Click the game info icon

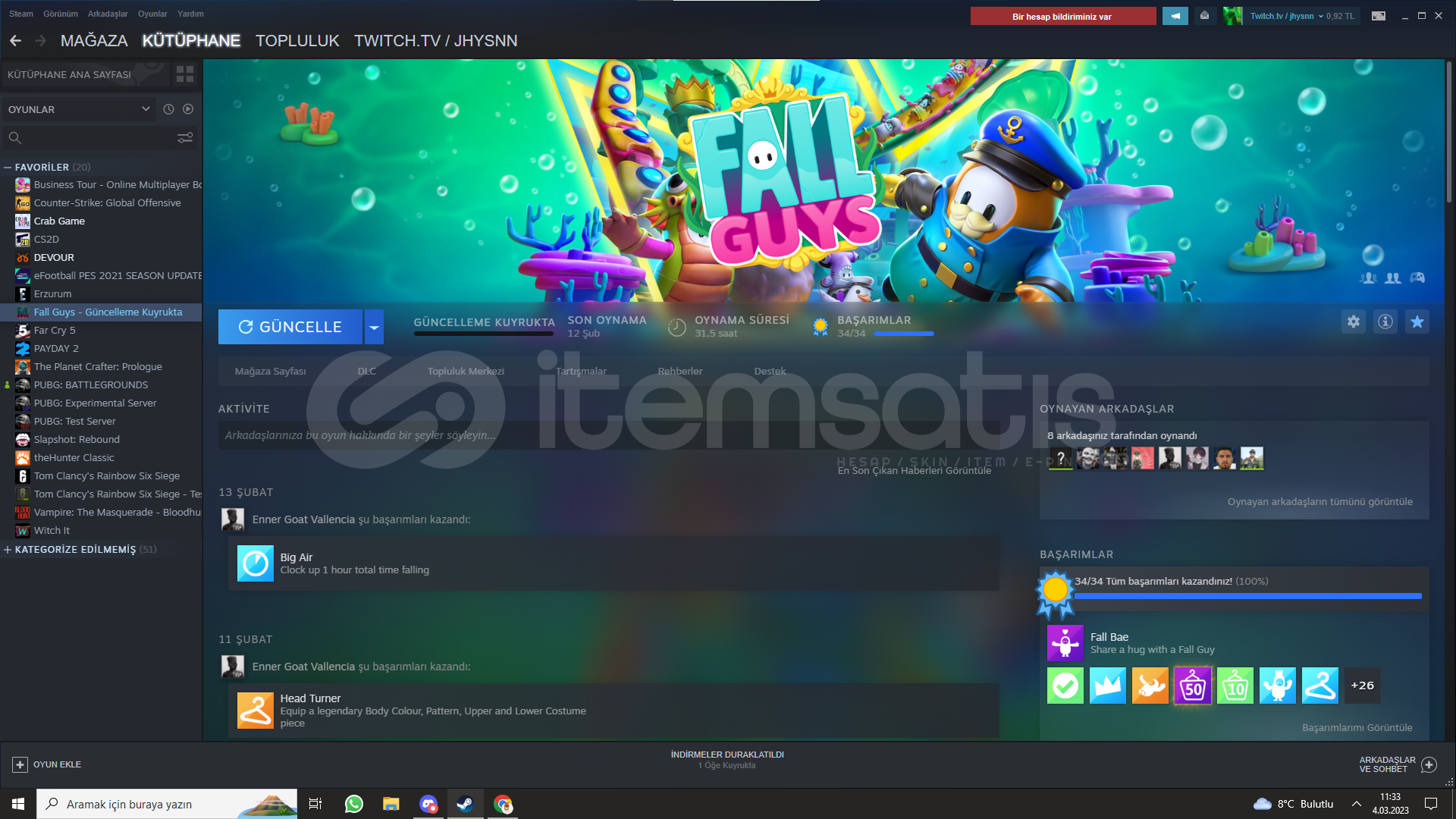point(1385,322)
